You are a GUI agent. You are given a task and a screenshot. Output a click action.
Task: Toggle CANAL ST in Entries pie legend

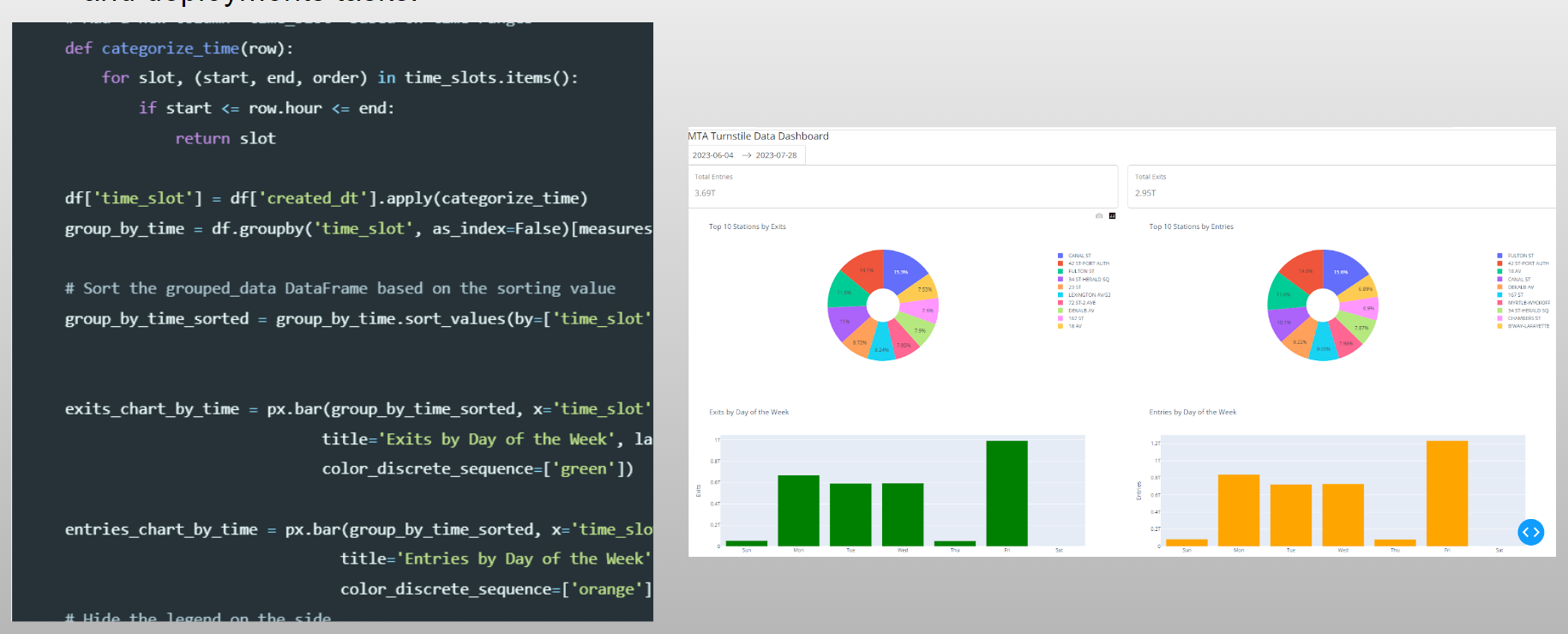[1514, 279]
